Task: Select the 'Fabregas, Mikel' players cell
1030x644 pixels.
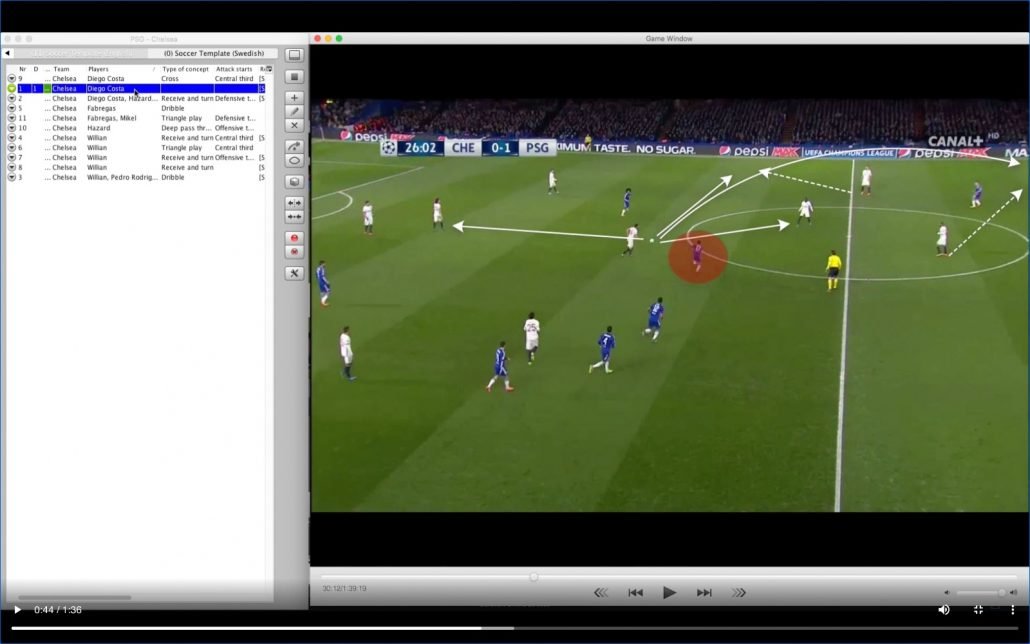Action: [112, 118]
